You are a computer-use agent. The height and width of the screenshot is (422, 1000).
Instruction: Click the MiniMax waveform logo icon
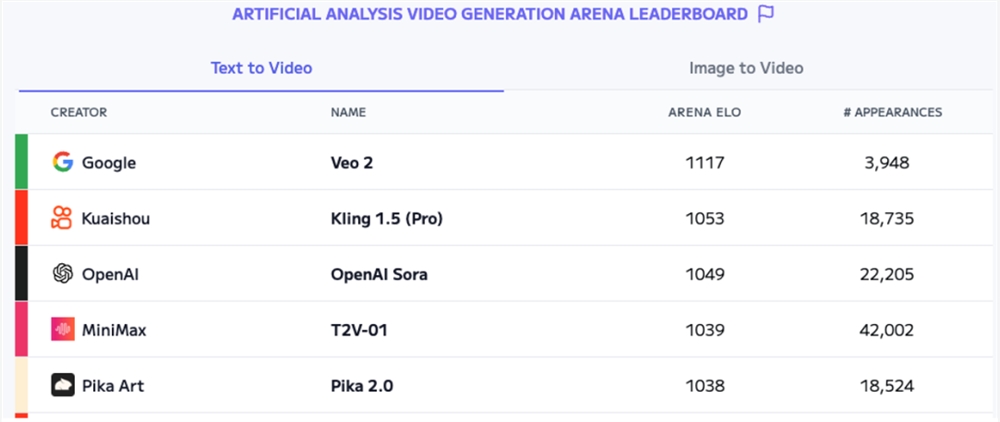63,329
